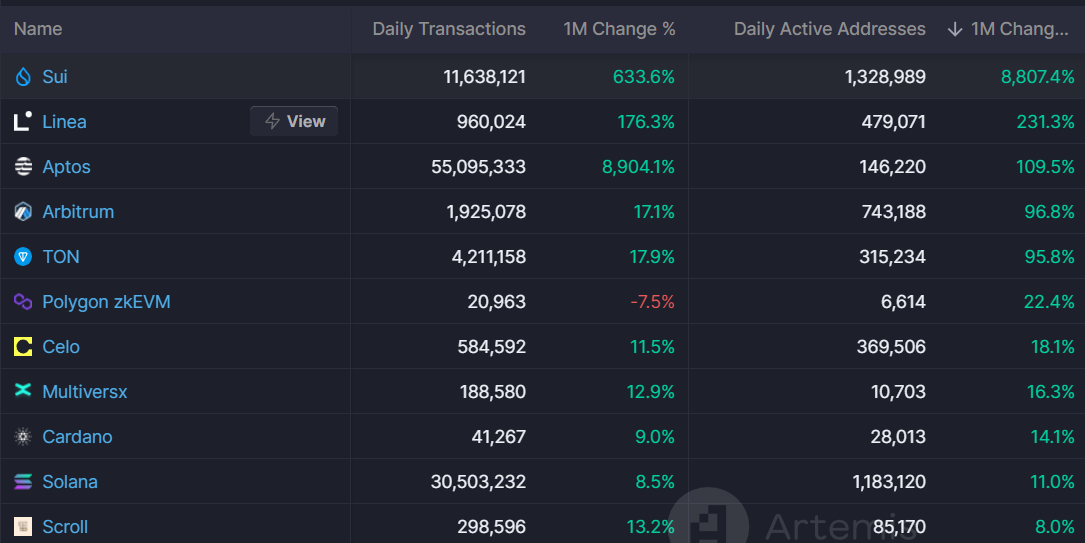
Task: Sort by transactions 1M Change % header
Action: tap(619, 29)
